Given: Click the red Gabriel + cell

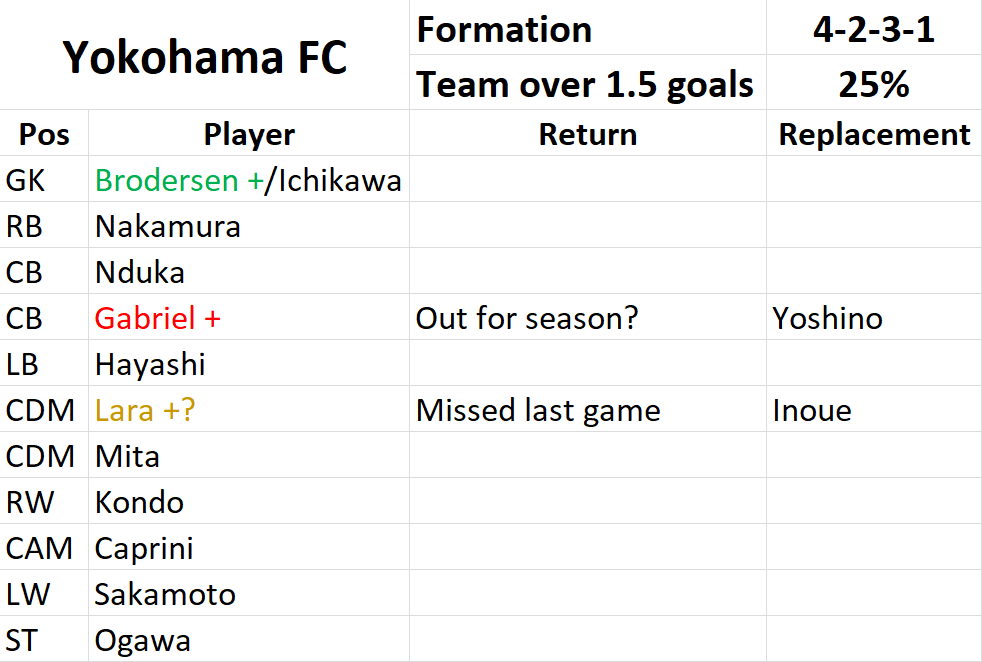Looking at the screenshot, I should coord(249,318).
